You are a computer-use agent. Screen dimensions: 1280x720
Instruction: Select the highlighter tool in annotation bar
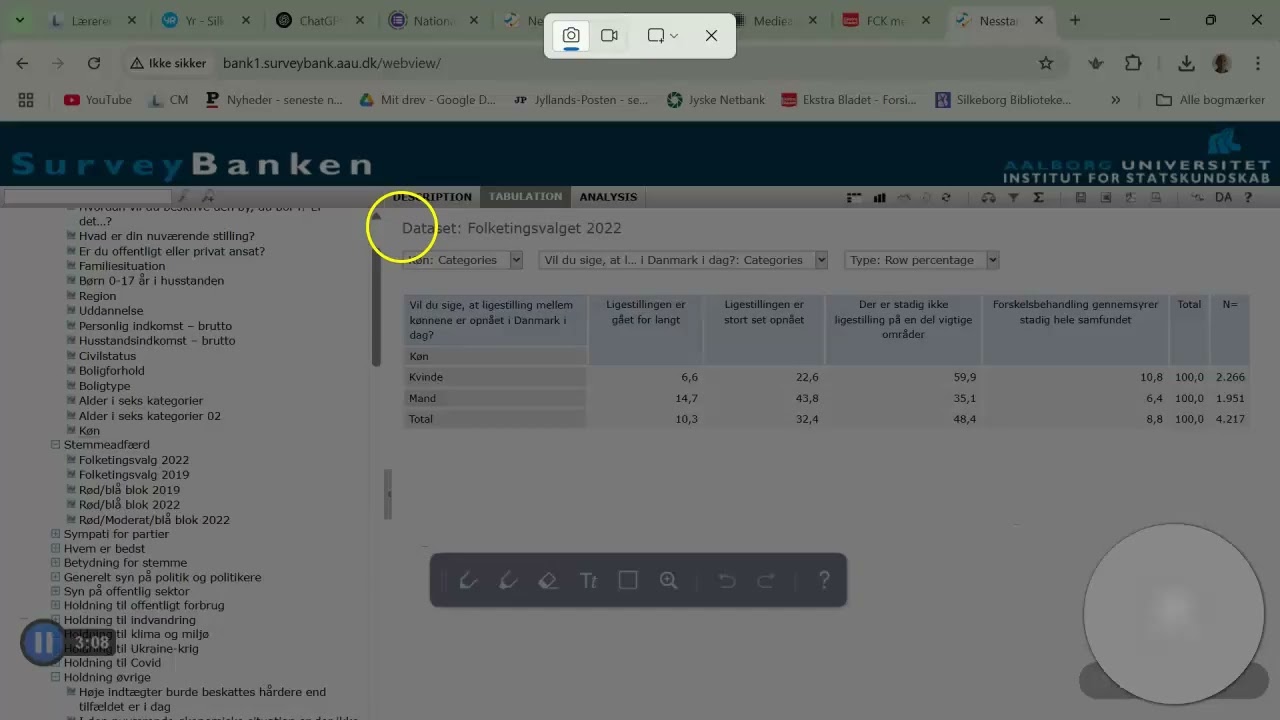(x=507, y=580)
